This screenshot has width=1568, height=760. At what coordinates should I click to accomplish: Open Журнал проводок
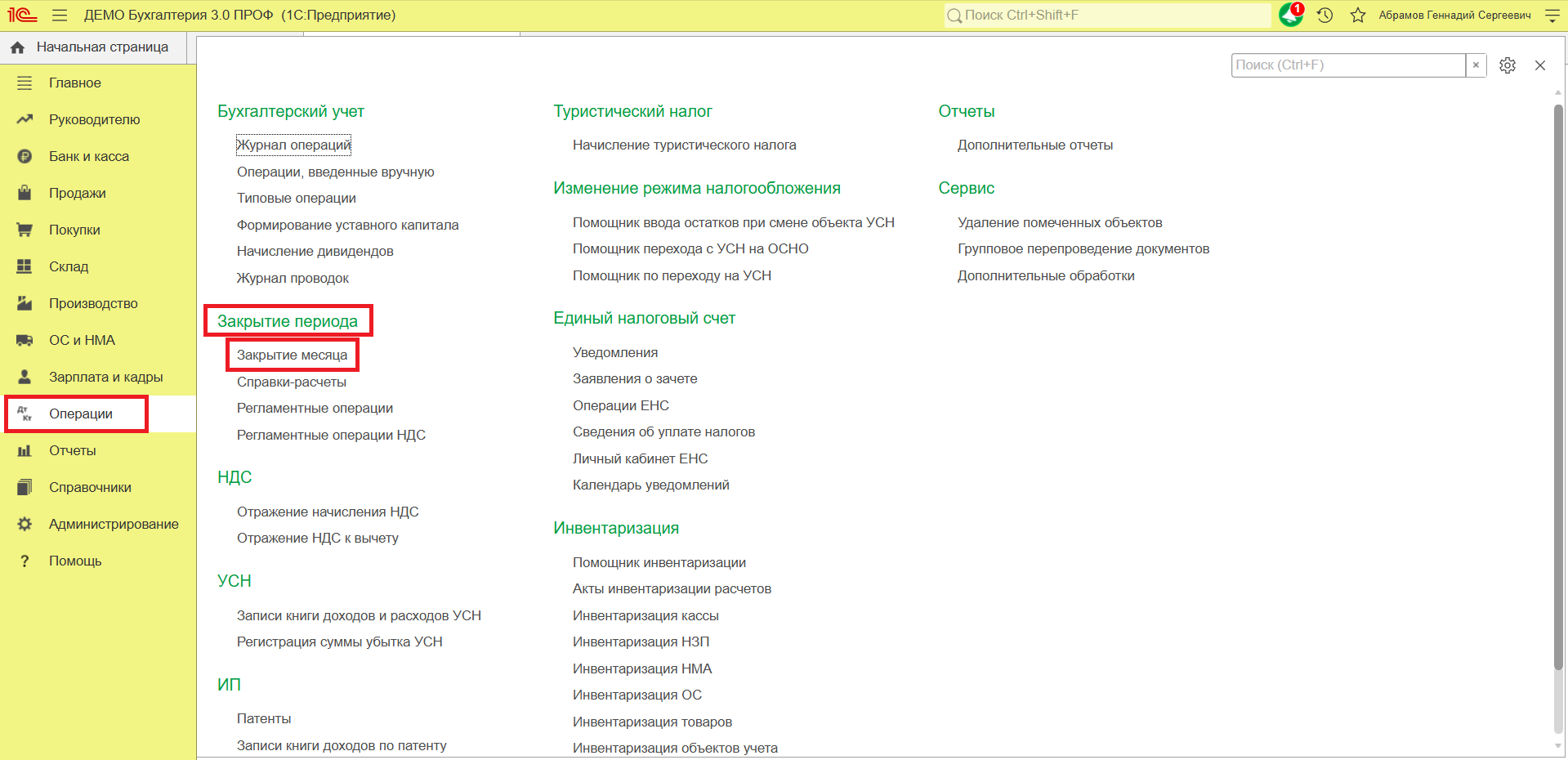293,278
